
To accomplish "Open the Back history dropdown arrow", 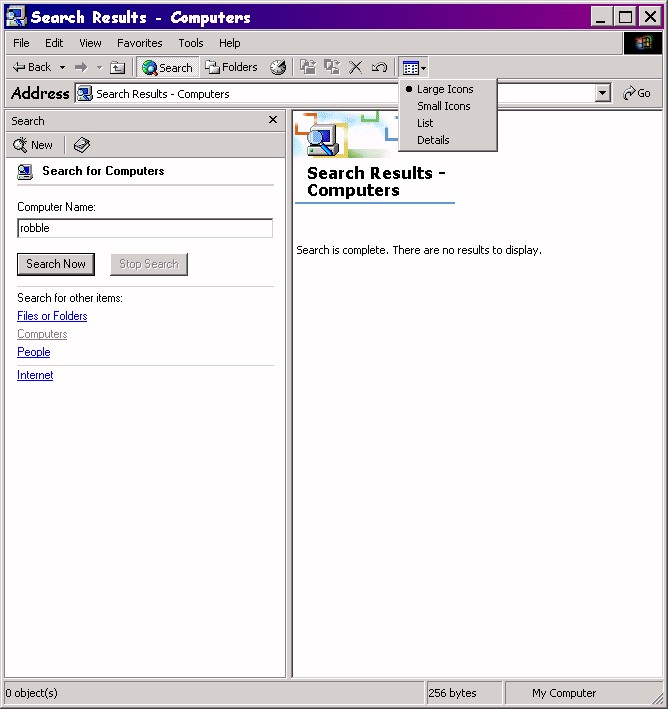I will [62, 68].
